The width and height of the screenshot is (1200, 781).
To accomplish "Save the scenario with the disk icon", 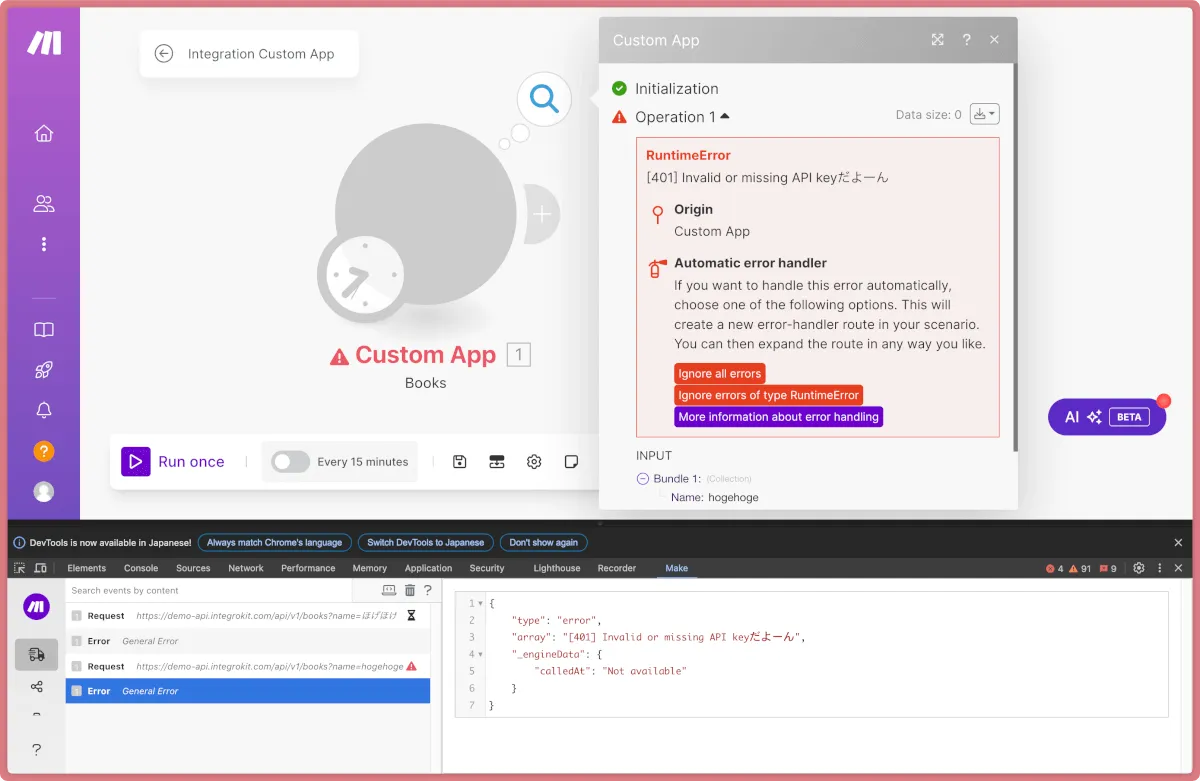I will (459, 462).
